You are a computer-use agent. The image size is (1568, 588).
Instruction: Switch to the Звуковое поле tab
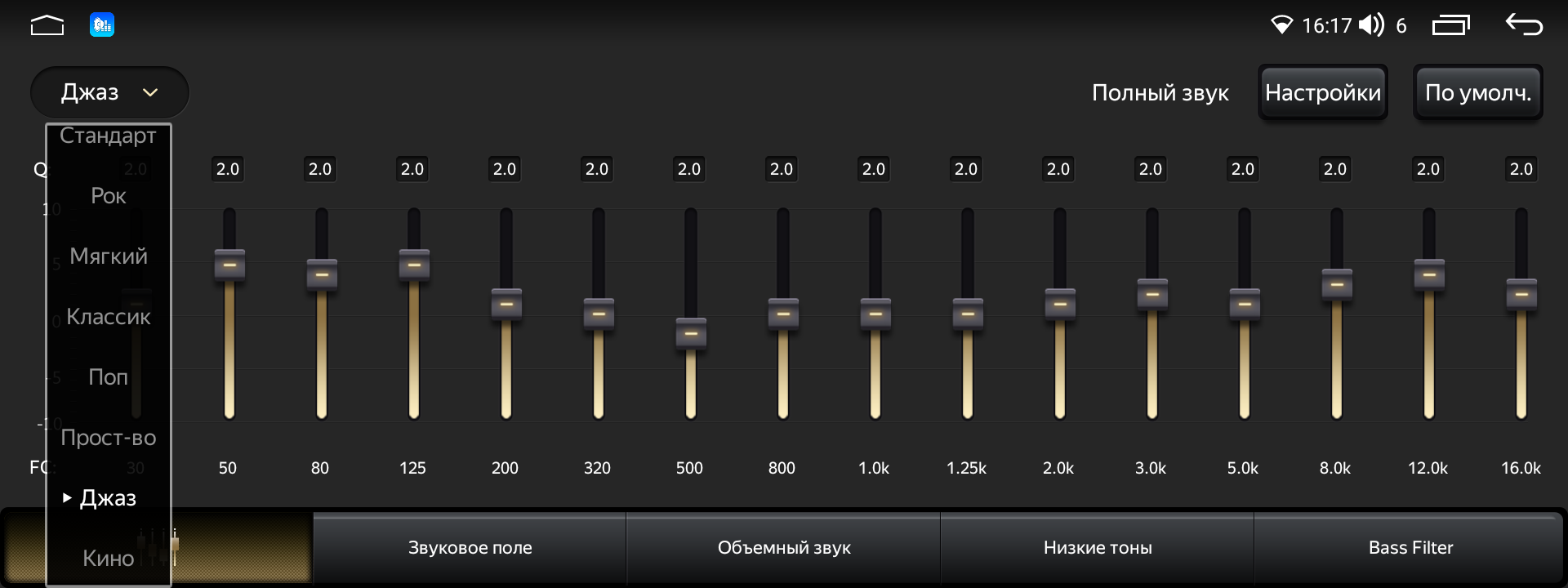(x=470, y=548)
